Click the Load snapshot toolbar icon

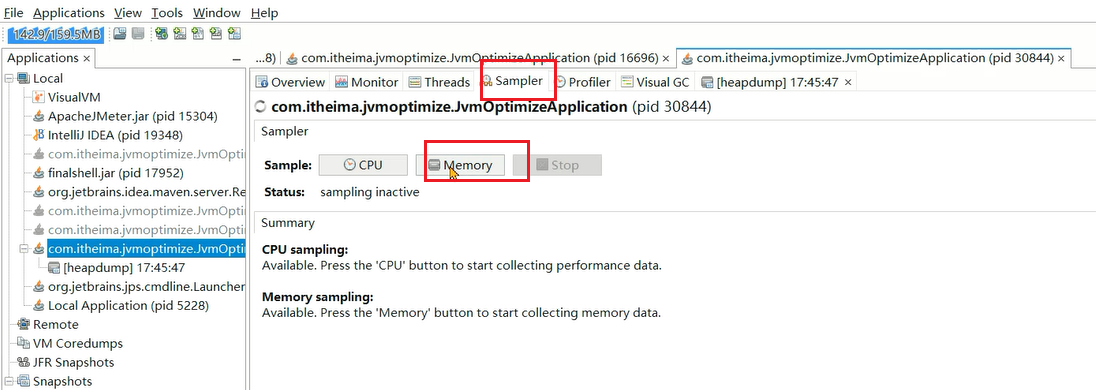point(120,34)
